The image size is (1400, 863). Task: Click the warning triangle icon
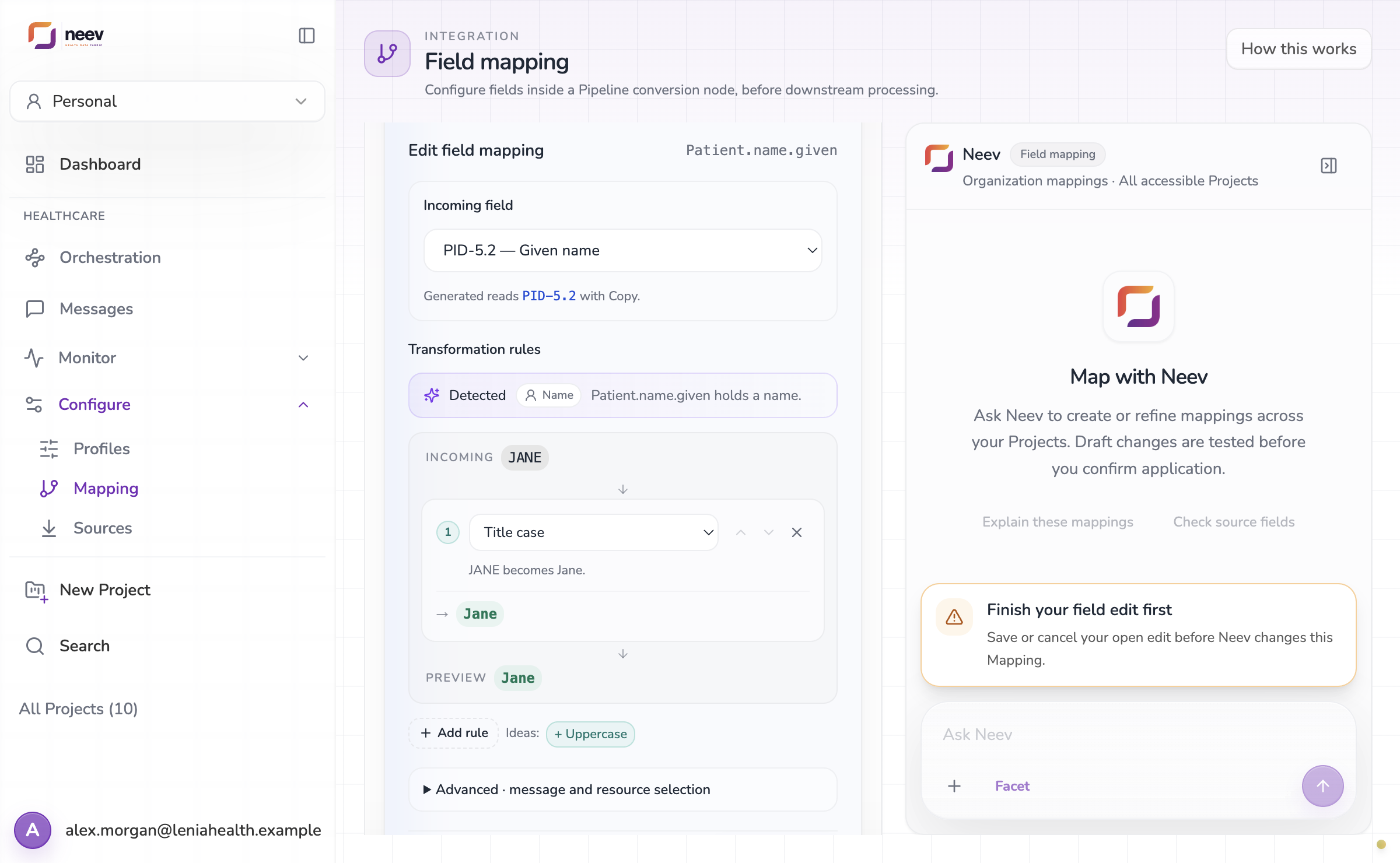point(954,617)
